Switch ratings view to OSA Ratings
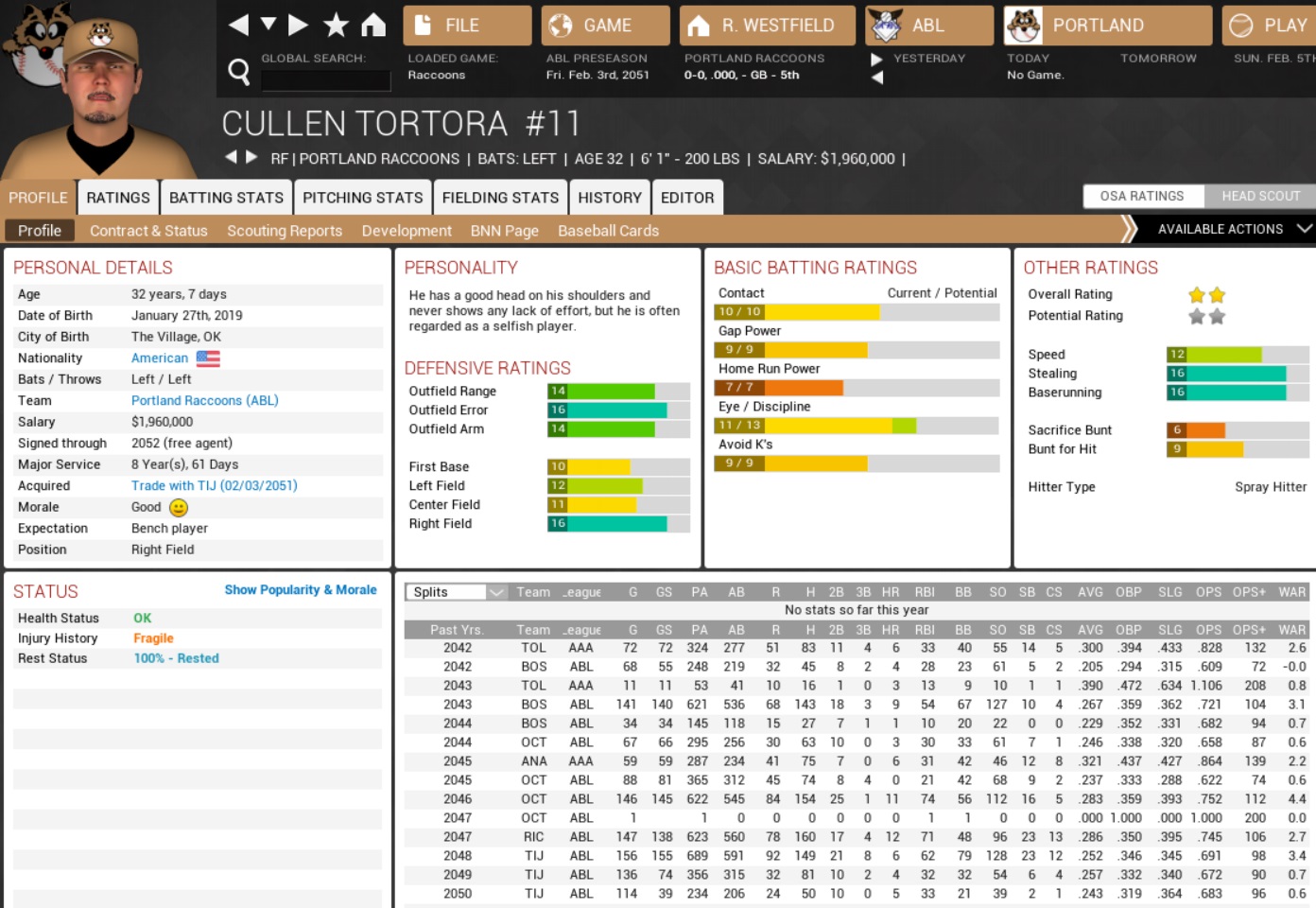This screenshot has width=1316, height=908. coord(1141,196)
